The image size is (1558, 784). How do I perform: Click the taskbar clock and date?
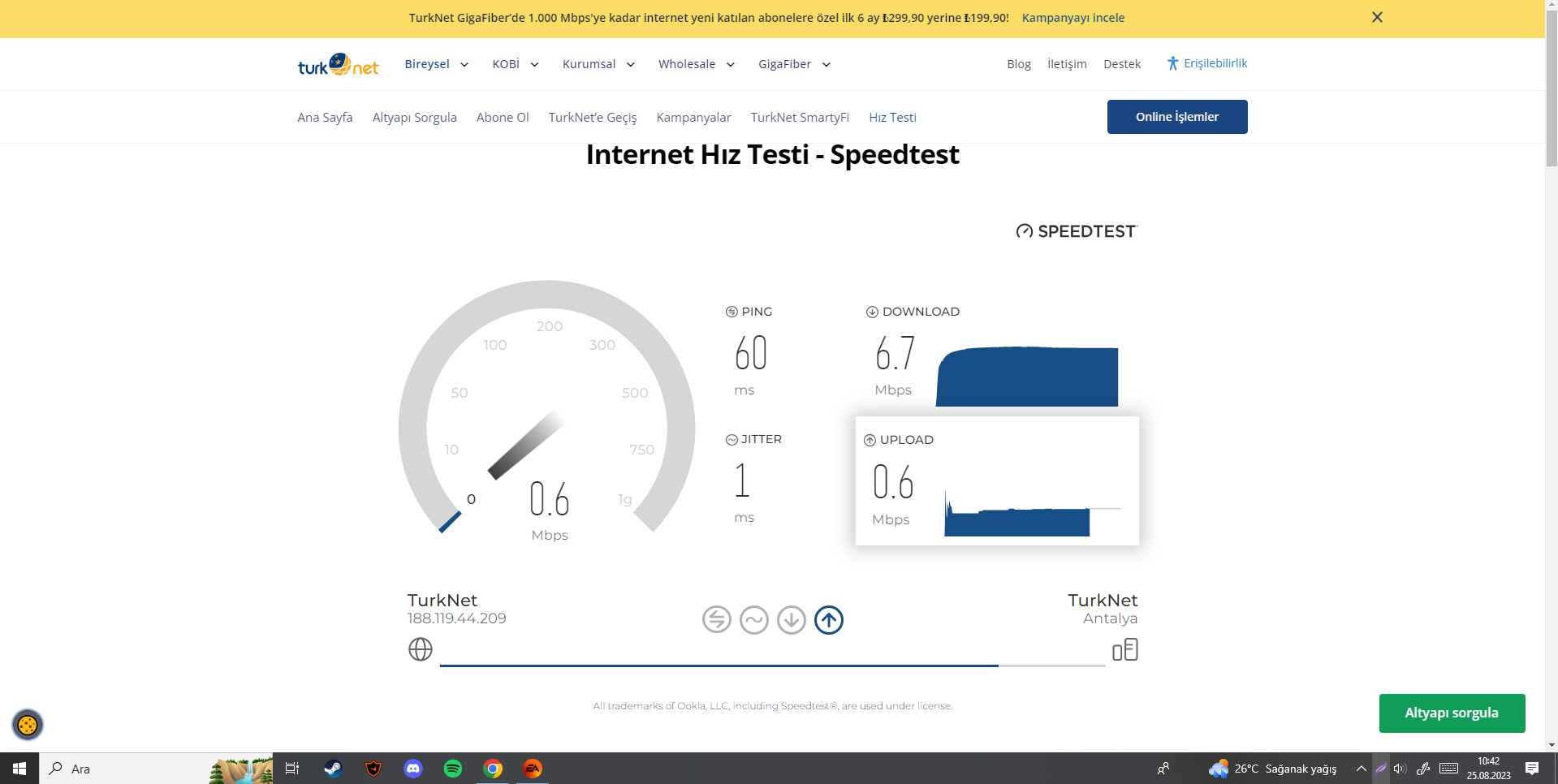1488,769
